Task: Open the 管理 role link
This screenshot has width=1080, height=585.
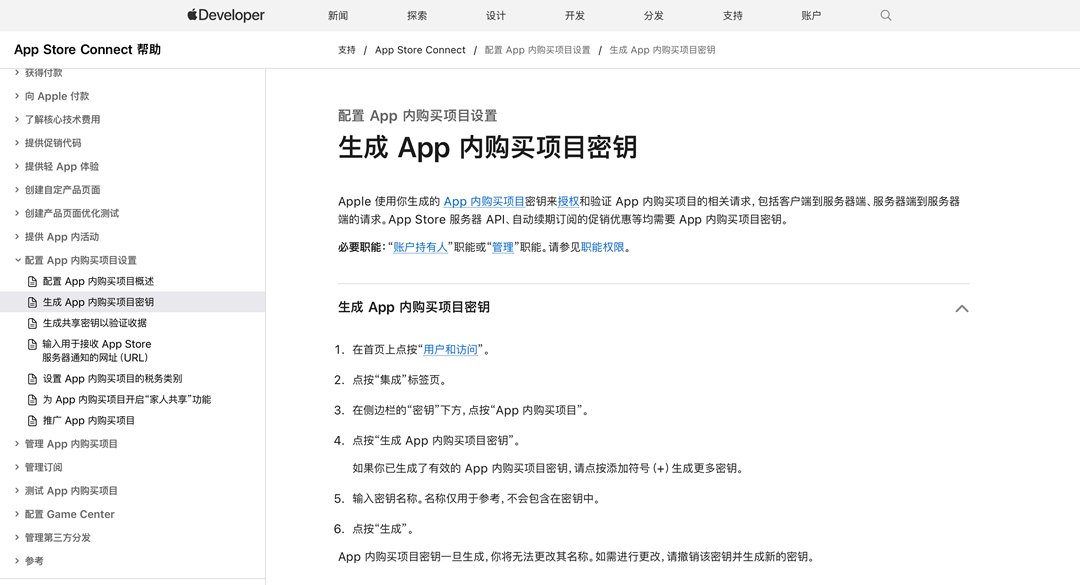Action: 503,247
